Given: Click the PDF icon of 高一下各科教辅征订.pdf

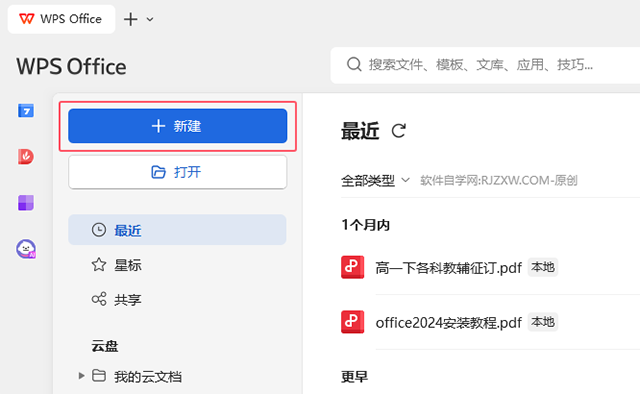Looking at the screenshot, I should pos(352,267).
